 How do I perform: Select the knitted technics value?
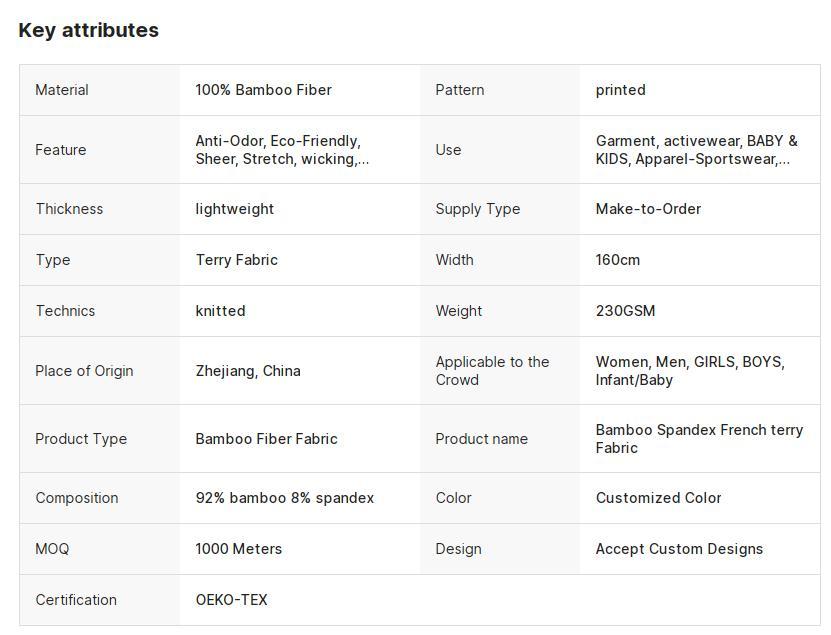pyautogui.click(x=220, y=311)
